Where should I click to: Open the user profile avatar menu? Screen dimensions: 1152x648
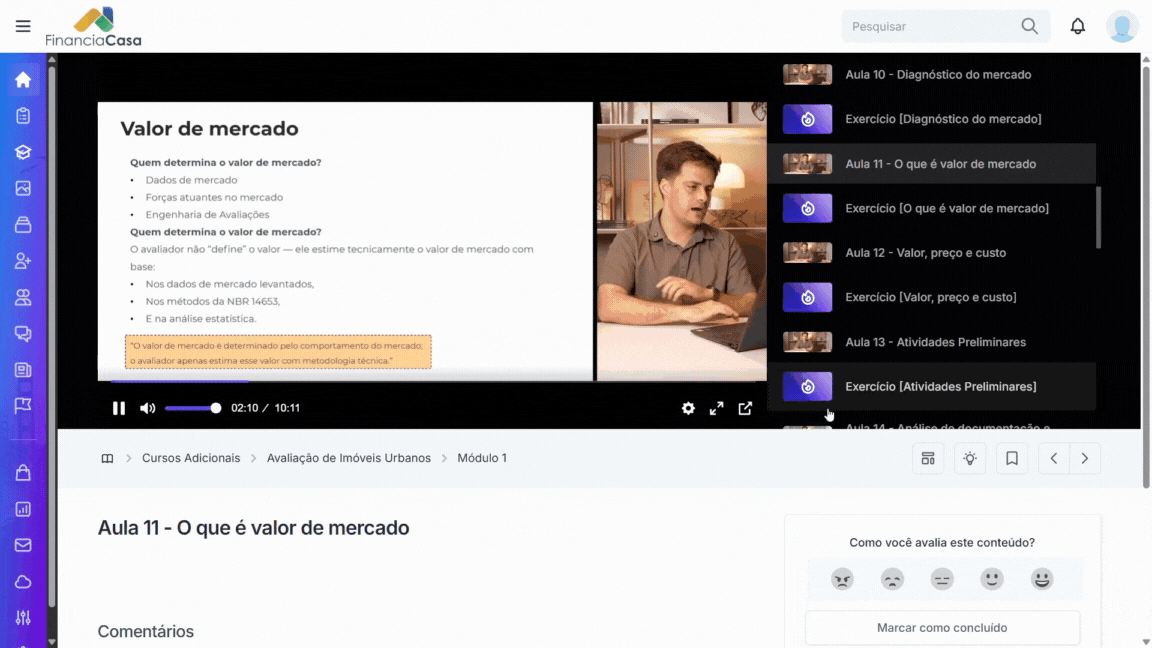tap(1122, 27)
